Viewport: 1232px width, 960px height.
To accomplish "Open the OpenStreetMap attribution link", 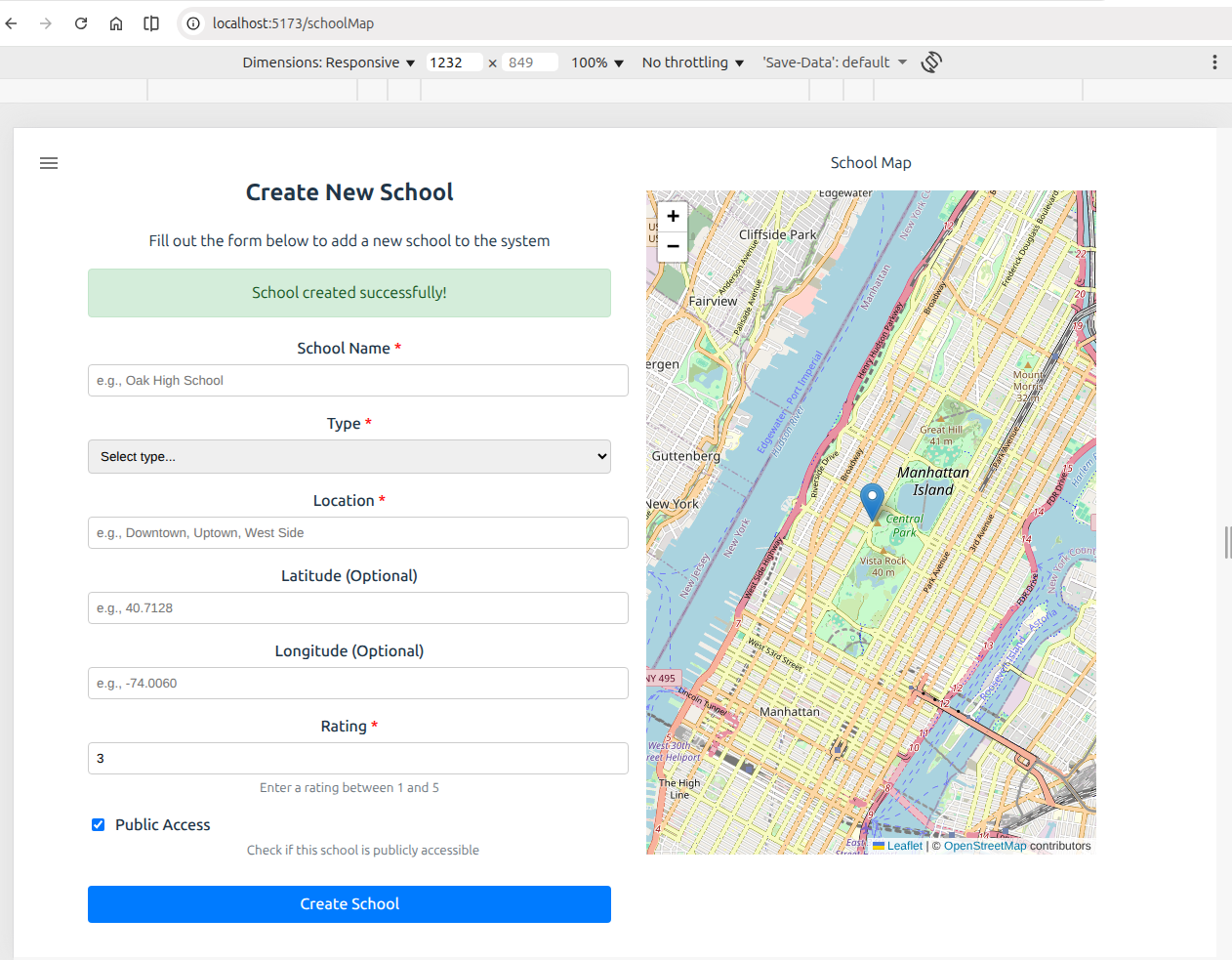I will click(x=984, y=846).
